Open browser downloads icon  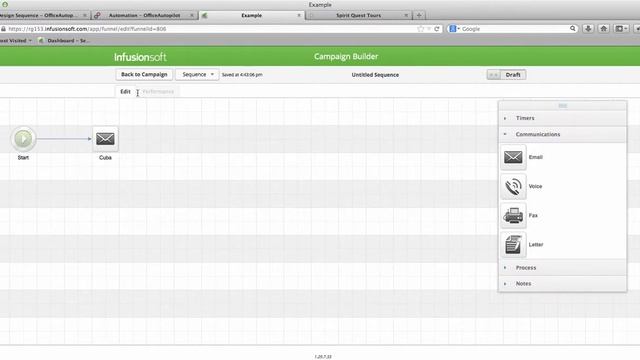588,29
